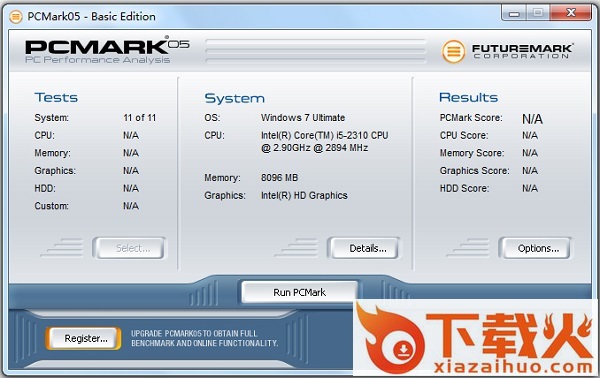Click the 'Graphics:' tests label
This screenshot has height=378, width=600.
55,171
